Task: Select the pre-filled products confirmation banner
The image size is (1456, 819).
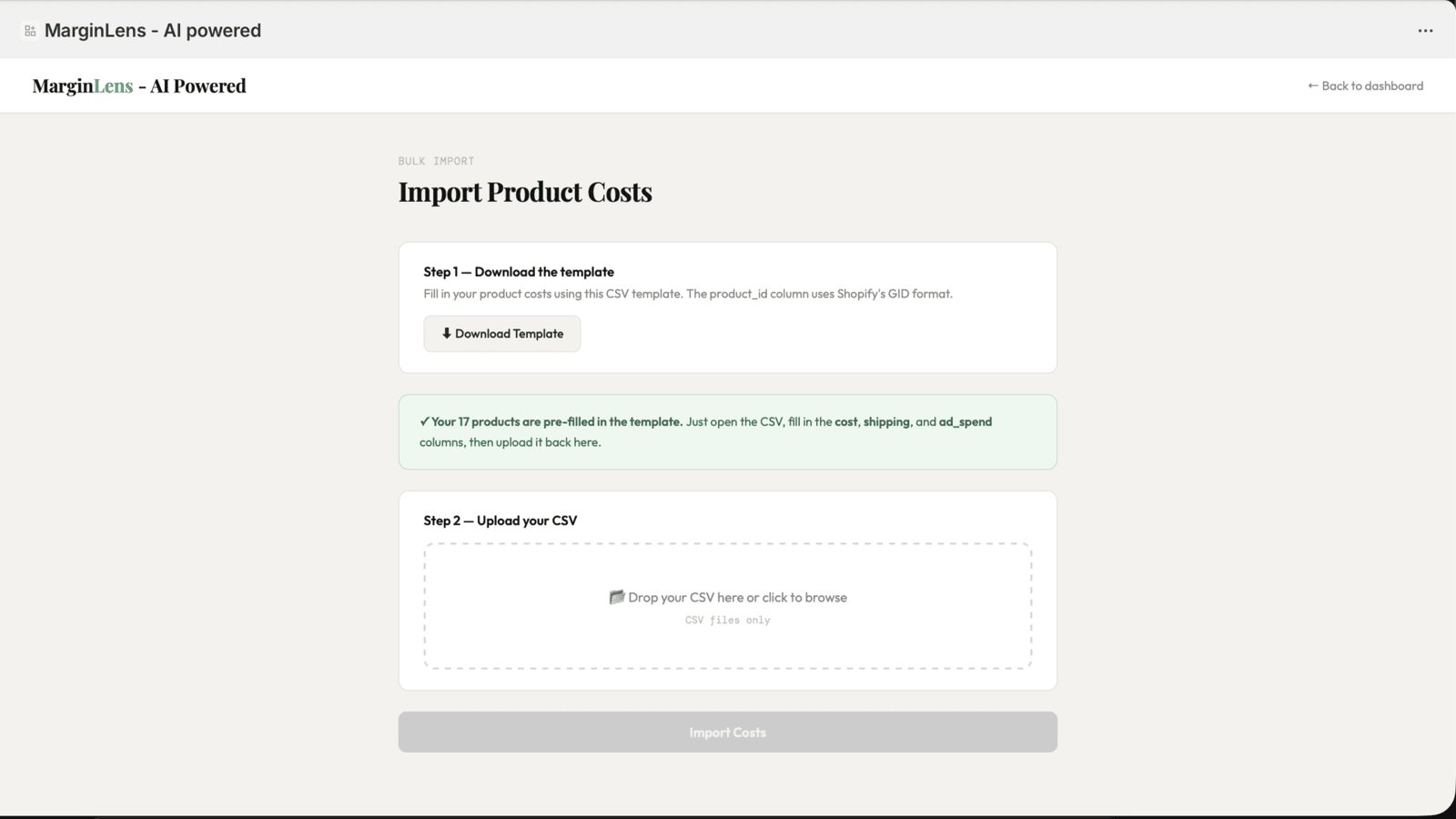Action: [727, 431]
